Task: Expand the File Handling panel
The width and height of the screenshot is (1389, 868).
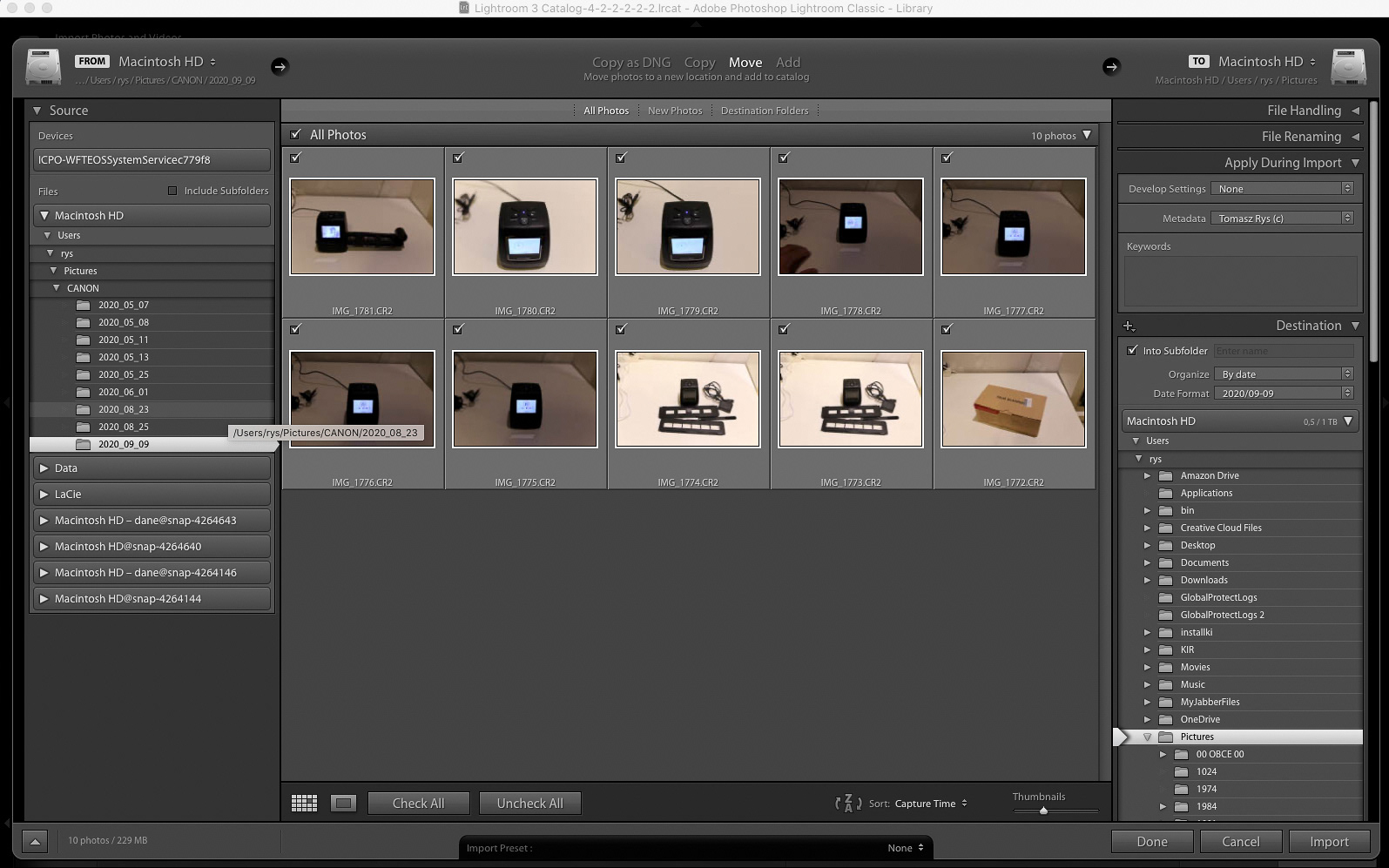Action: click(1355, 111)
